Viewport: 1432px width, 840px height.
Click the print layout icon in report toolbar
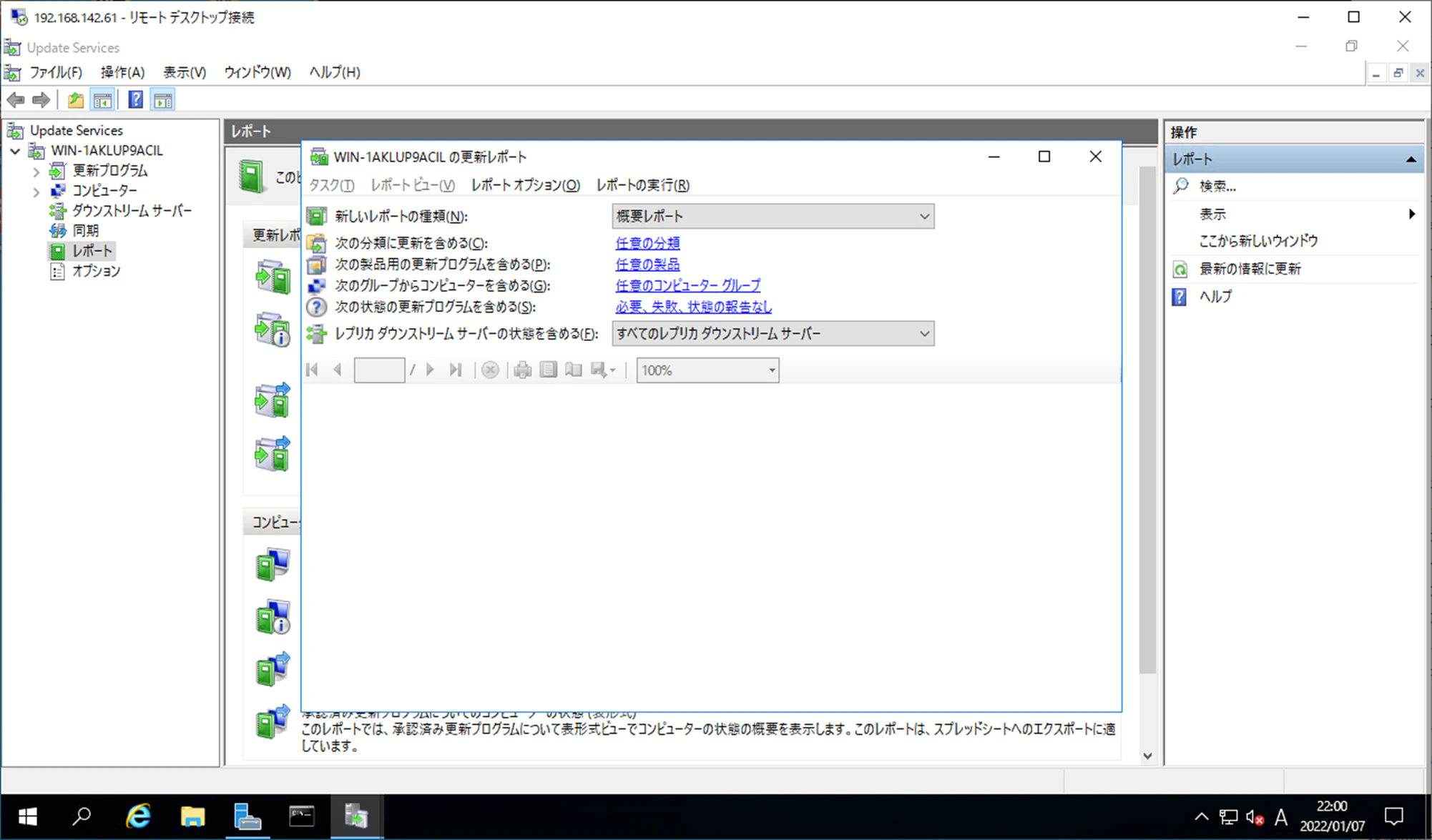[x=549, y=370]
